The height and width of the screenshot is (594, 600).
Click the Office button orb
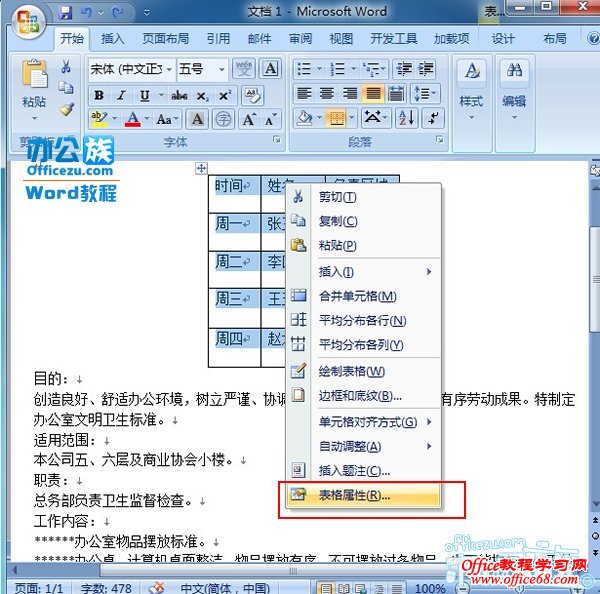point(29,21)
